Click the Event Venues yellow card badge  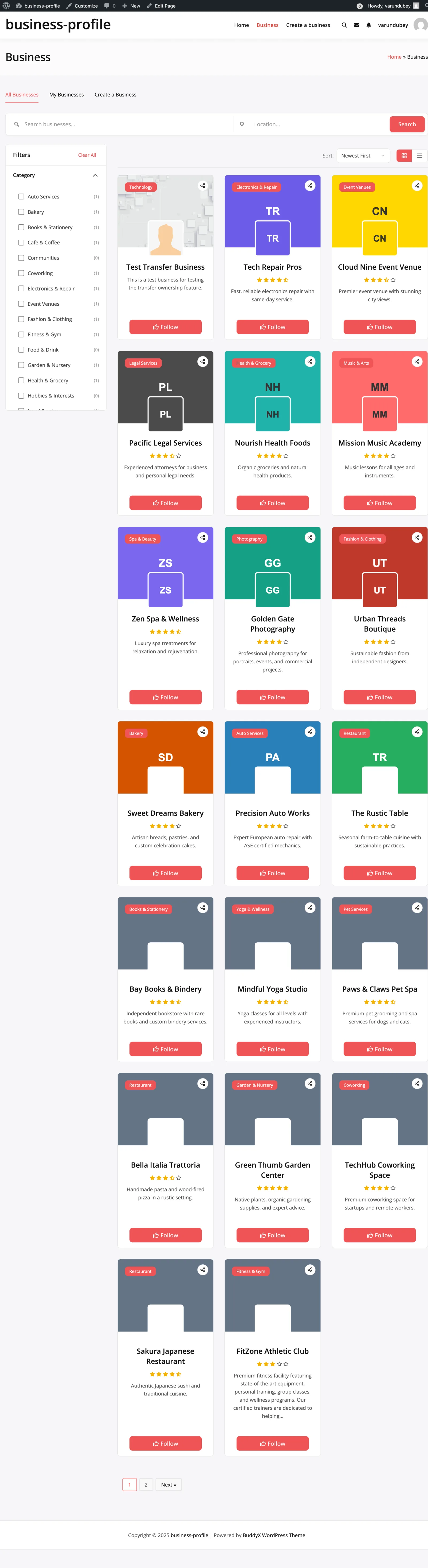[357, 187]
